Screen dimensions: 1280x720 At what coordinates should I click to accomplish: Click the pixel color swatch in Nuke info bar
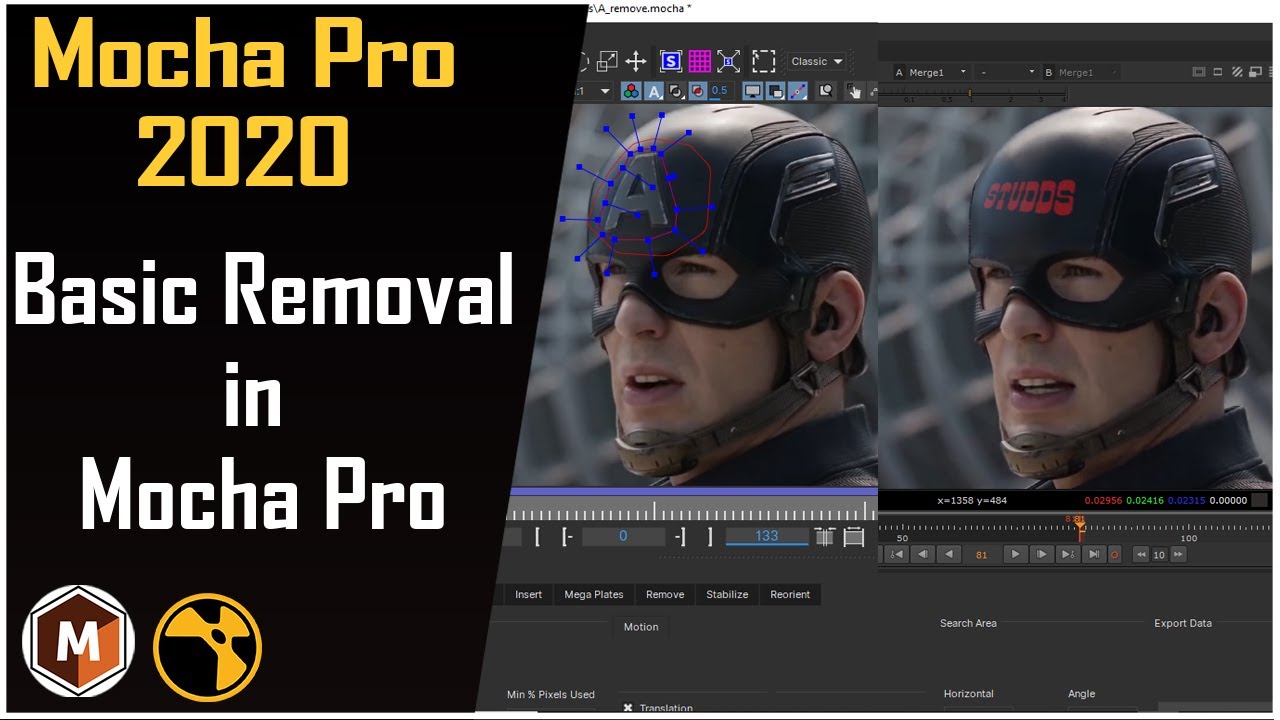[1259, 500]
